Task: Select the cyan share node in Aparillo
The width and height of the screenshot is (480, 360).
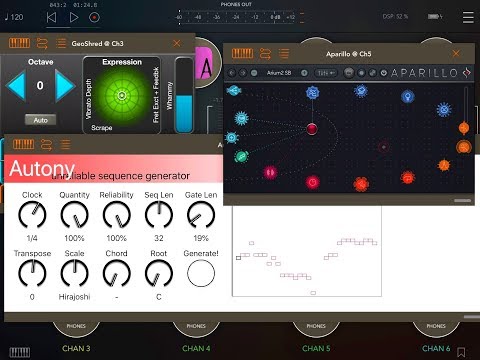Action: (x=234, y=90)
